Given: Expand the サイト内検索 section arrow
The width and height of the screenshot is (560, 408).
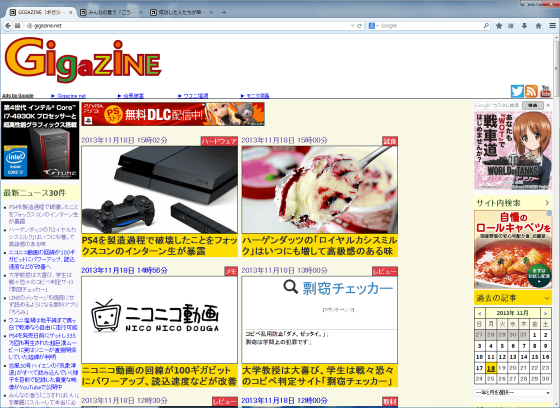Looking at the screenshot, I should click(547, 203).
